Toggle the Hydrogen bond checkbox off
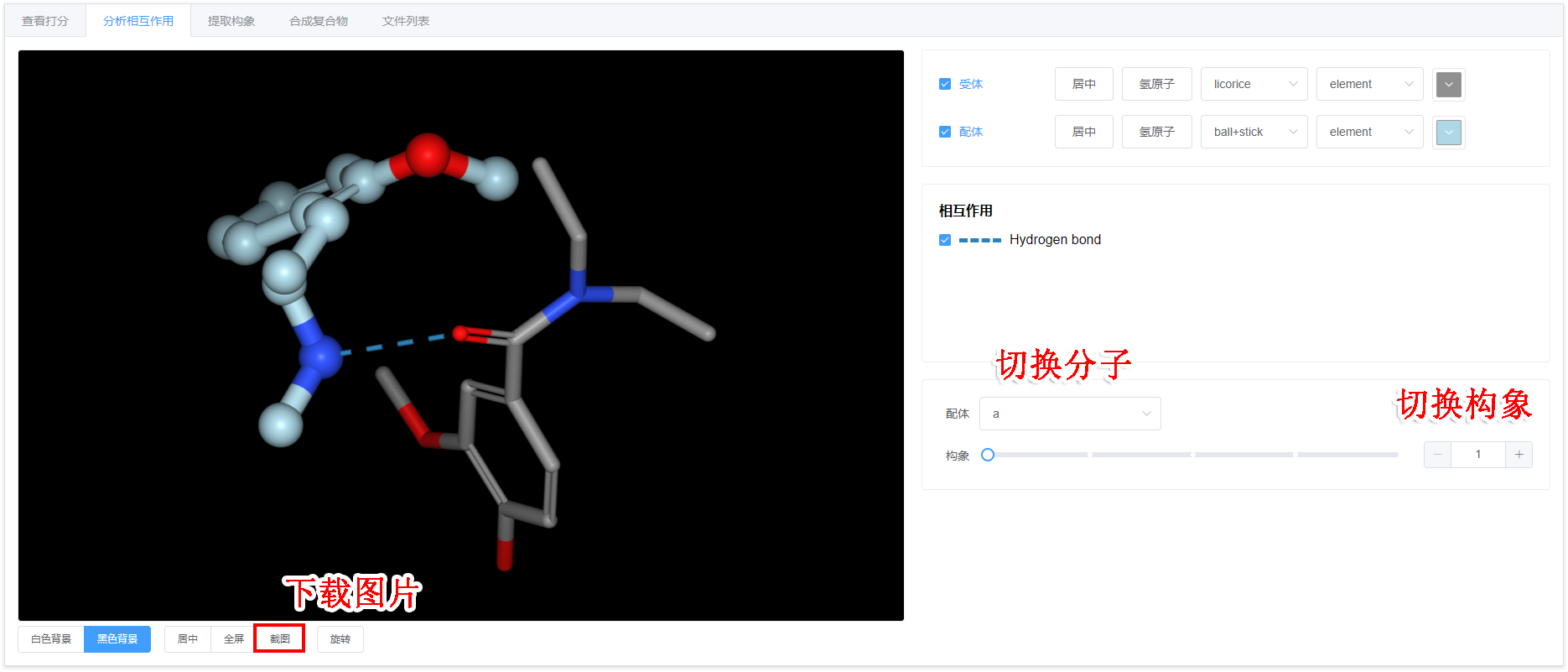The width and height of the screenshot is (1568, 672). (945, 240)
